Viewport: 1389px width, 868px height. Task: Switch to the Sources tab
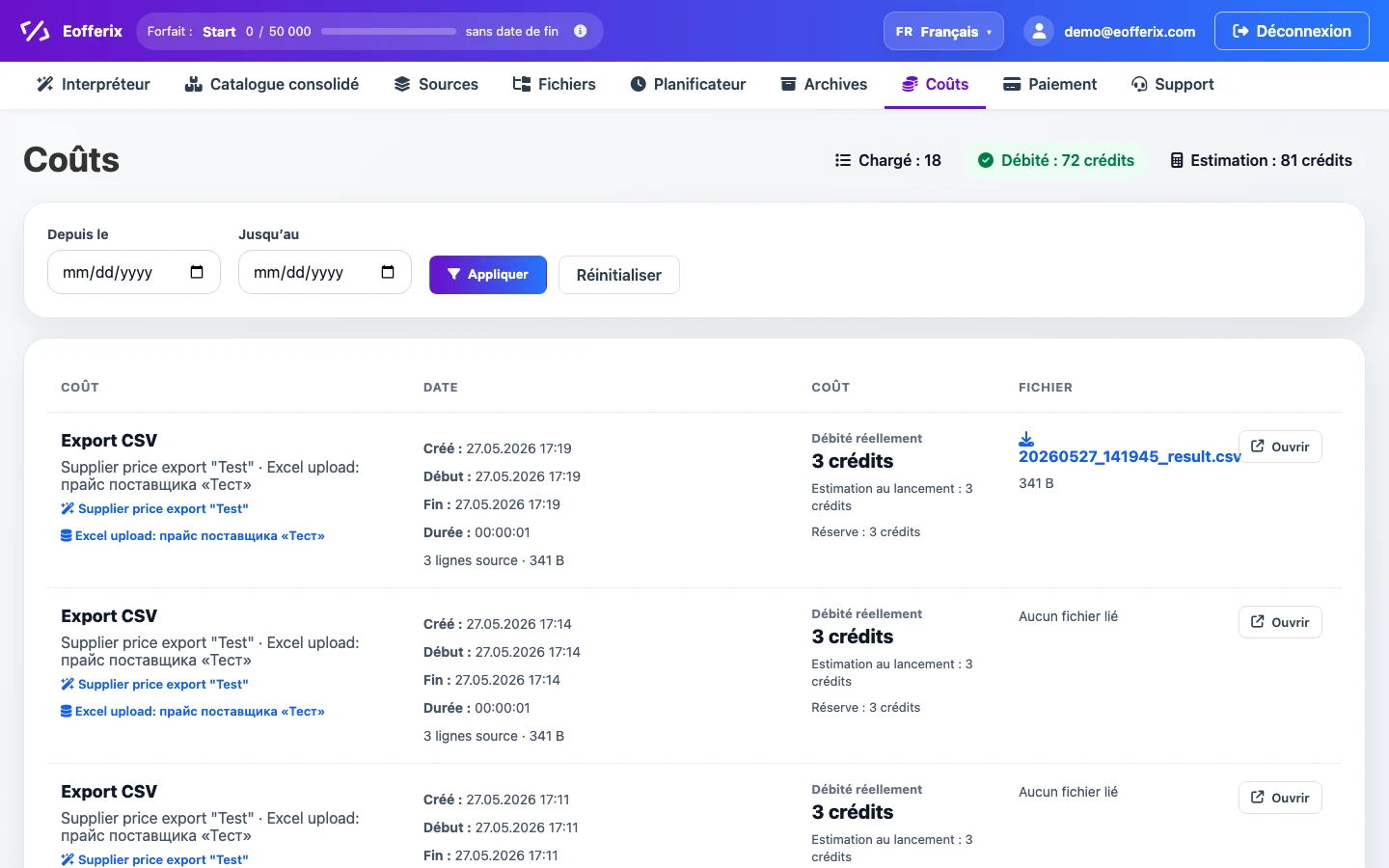(x=436, y=84)
